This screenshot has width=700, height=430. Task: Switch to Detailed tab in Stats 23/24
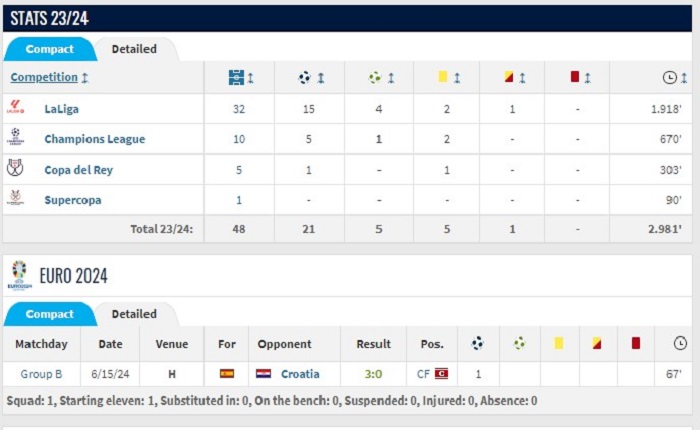134,49
